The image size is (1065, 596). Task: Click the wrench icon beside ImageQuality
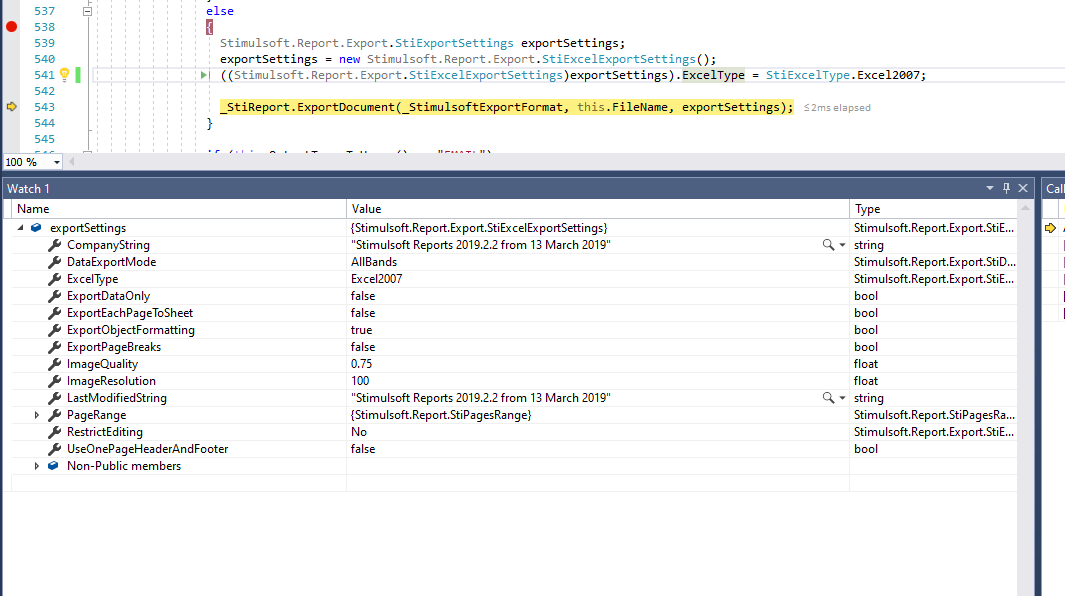click(x=54, y=364)
